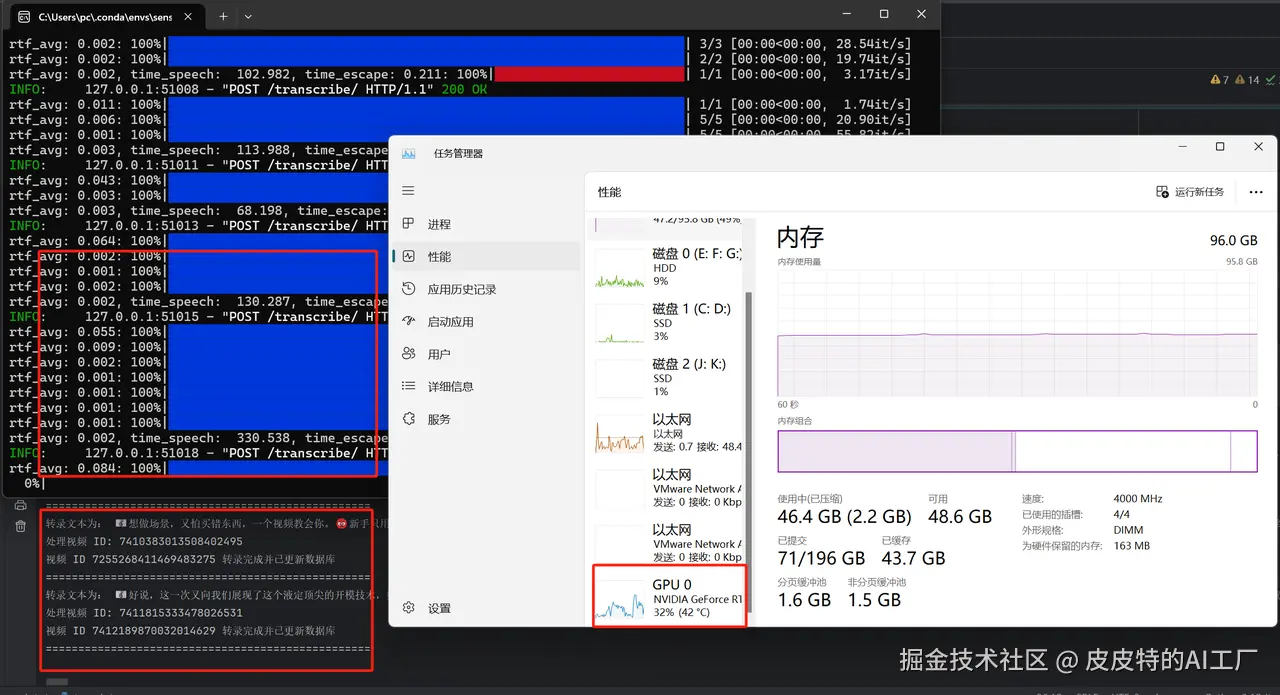Click the memory composition bar (内存组合)

1017,451
